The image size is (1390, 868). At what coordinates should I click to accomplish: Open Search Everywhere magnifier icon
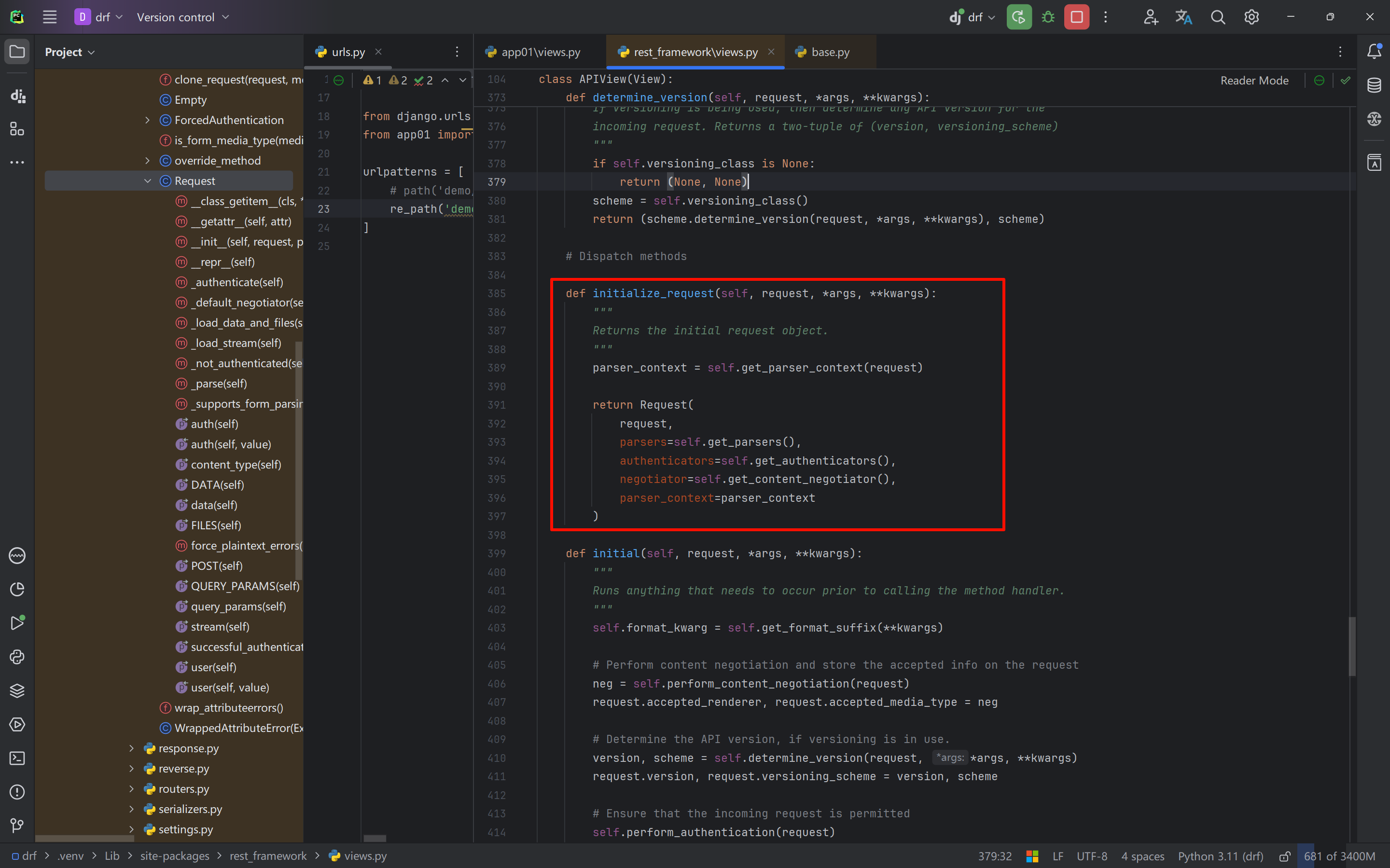[1217, 17]
